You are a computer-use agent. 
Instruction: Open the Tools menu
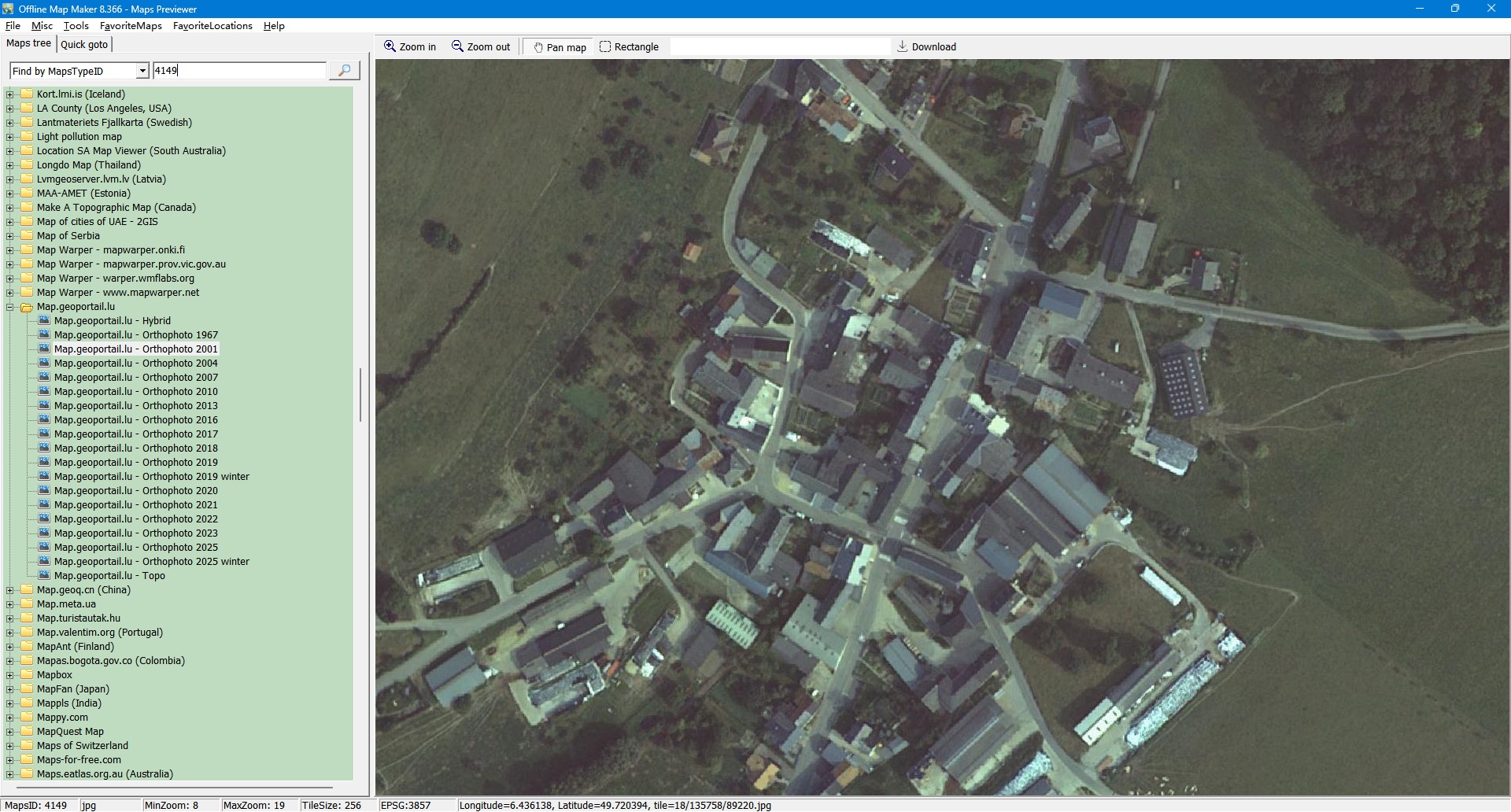(x=76, y=26)
